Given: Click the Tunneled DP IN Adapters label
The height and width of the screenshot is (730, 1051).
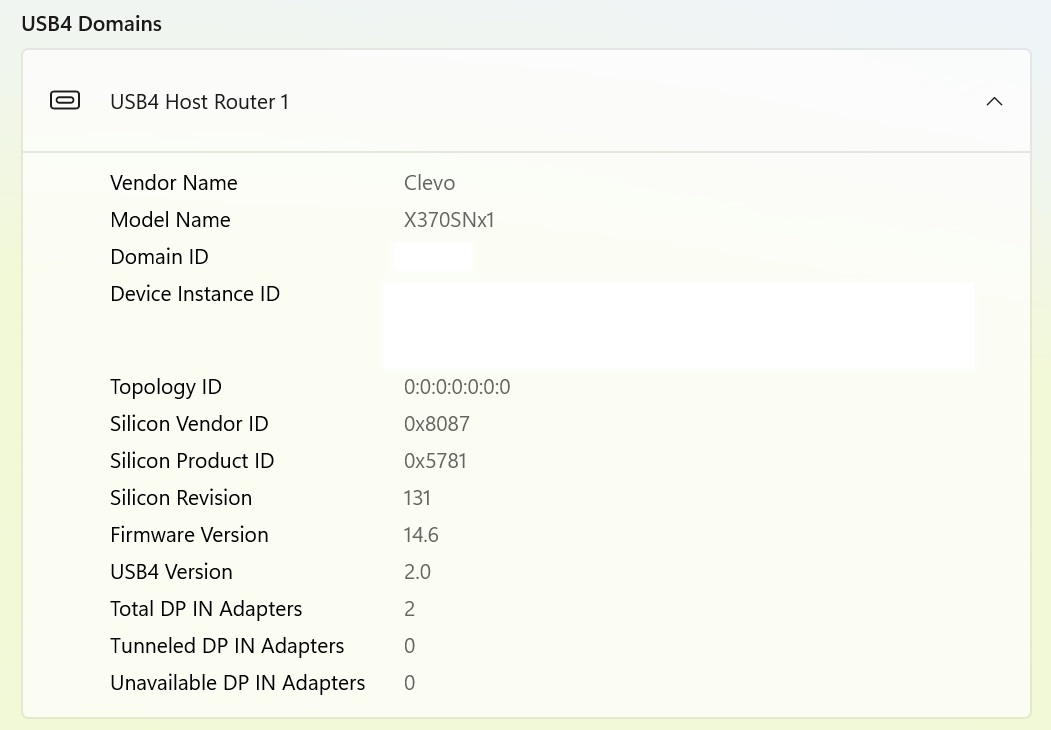Looking at the screenshot, I should [x=227, y=646].
